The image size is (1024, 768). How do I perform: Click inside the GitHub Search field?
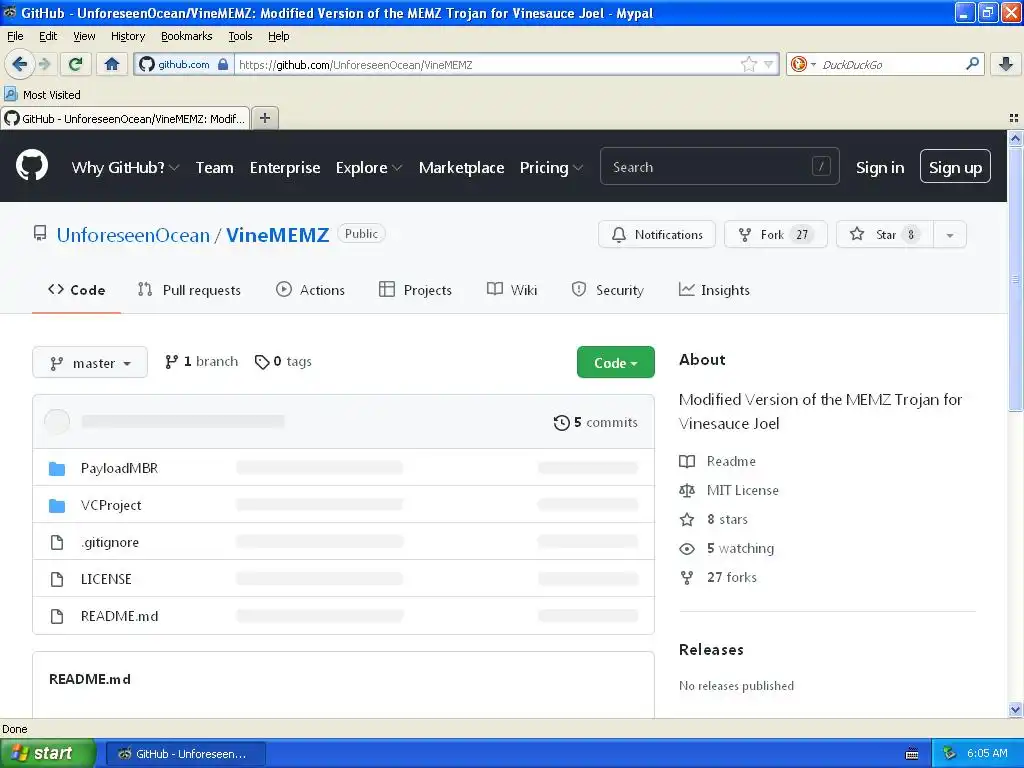point(720,167)
